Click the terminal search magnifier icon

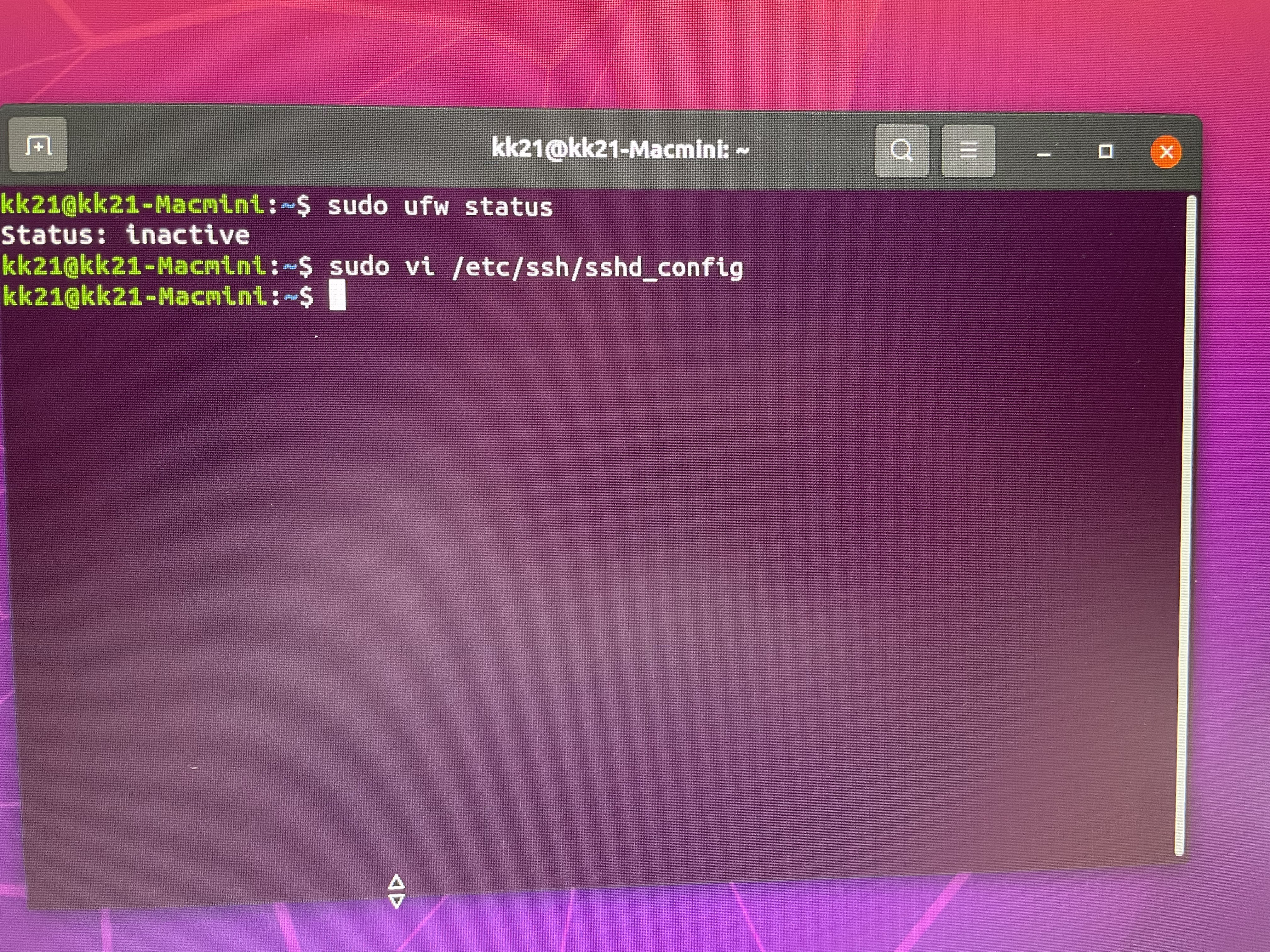click(x=901, y=151)
